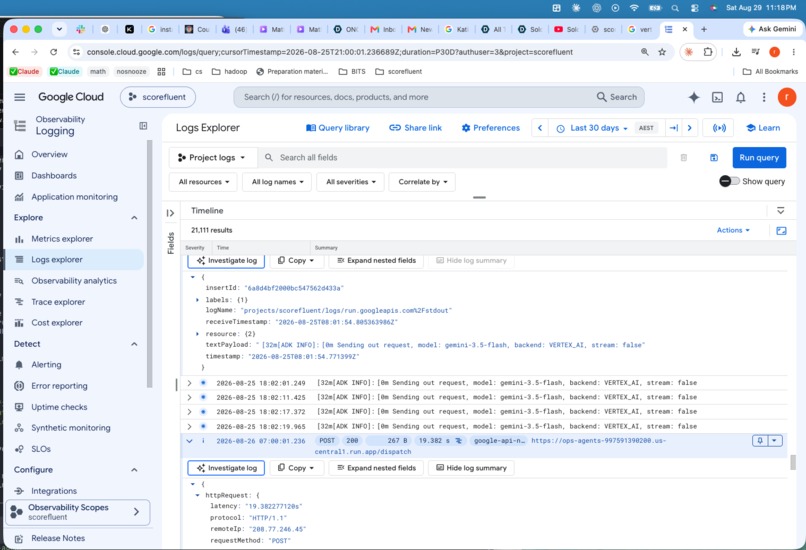The image size is (806, 550).
Task: Open Ask Gemini in browser
Action: point(772,29)
